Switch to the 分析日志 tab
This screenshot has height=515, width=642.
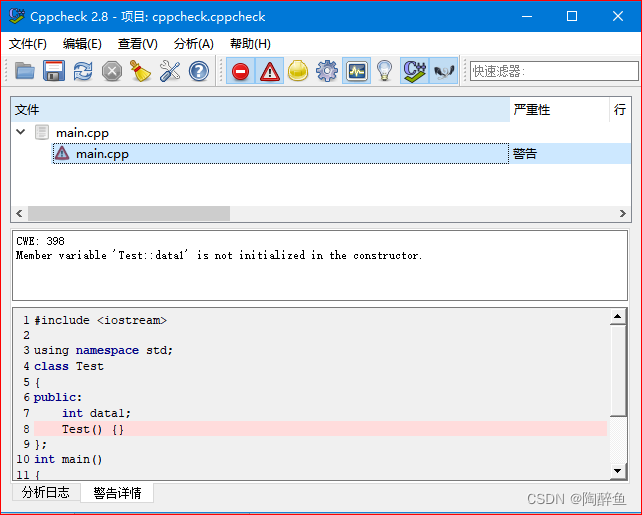pyautogui.click(x=46, y=492)
